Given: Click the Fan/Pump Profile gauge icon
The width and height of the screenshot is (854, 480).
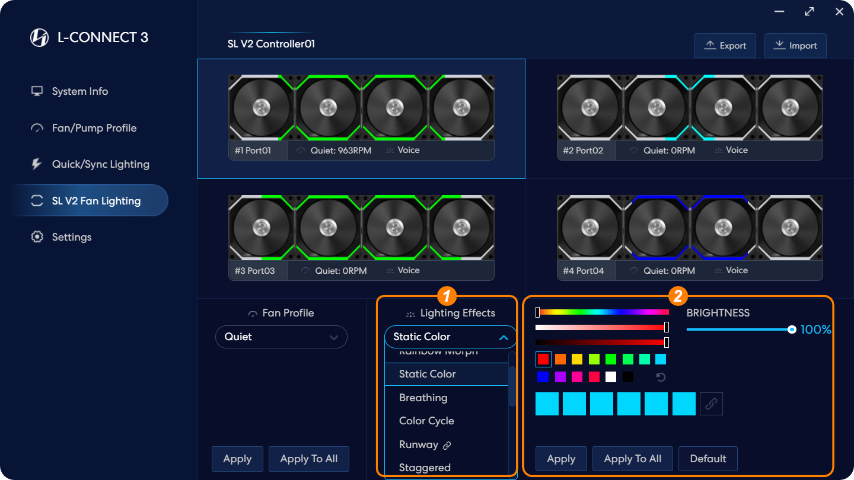Looking at the screenshot, I should [x=37, y=128].
